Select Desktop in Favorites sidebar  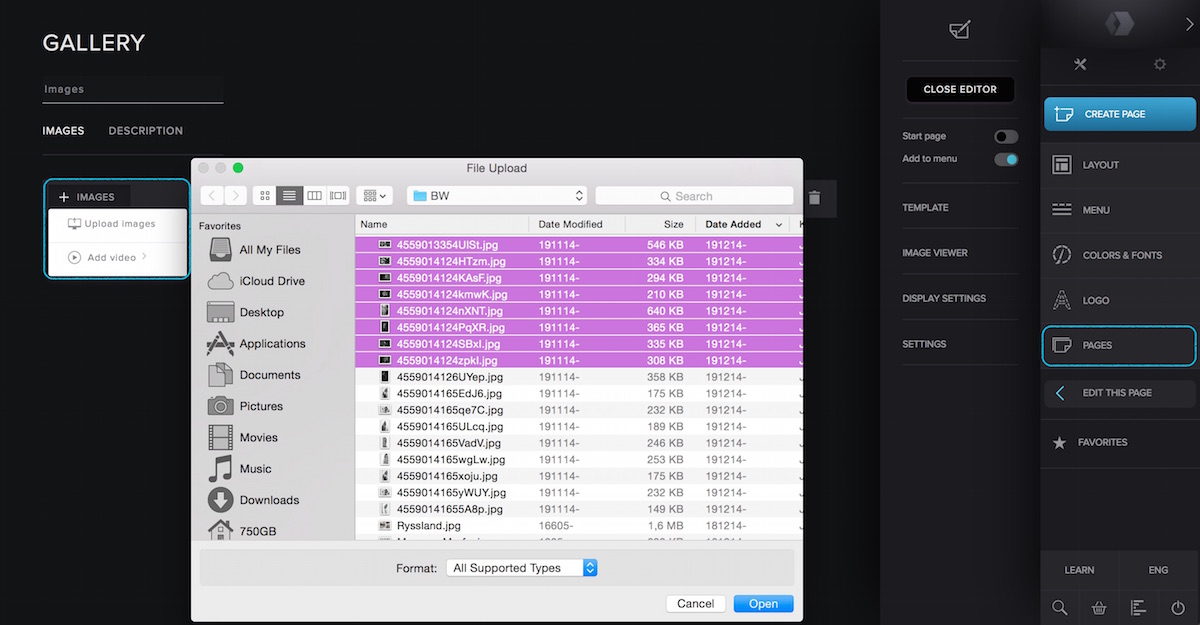(x=261, y=313)
